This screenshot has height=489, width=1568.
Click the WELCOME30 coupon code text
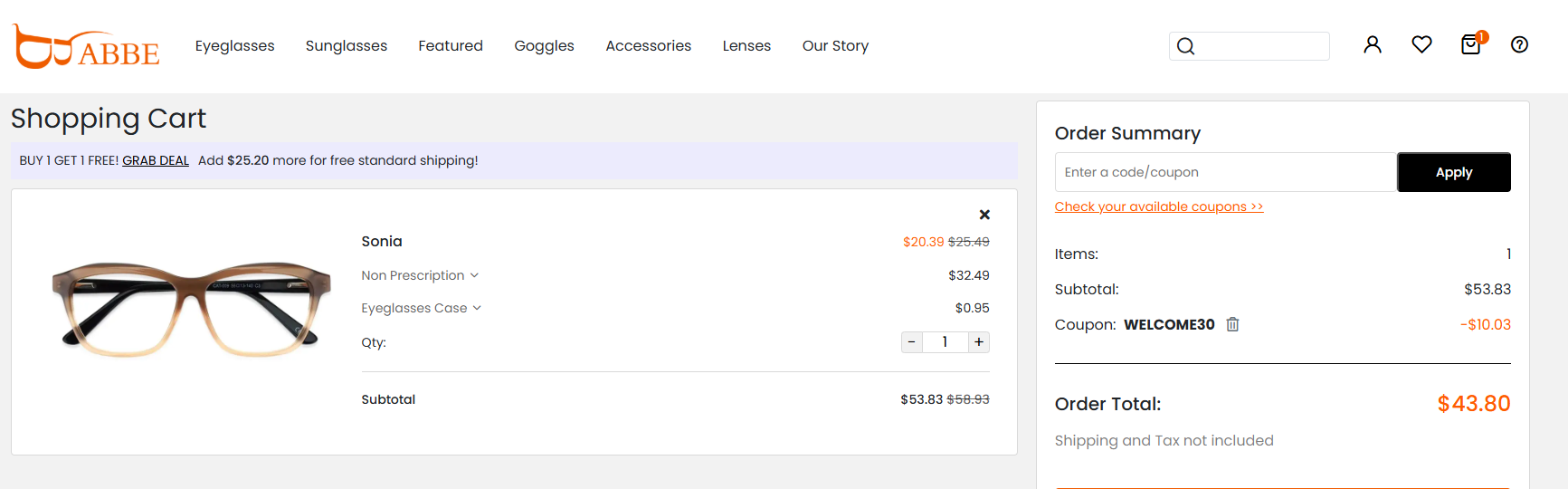[1169, 325]
